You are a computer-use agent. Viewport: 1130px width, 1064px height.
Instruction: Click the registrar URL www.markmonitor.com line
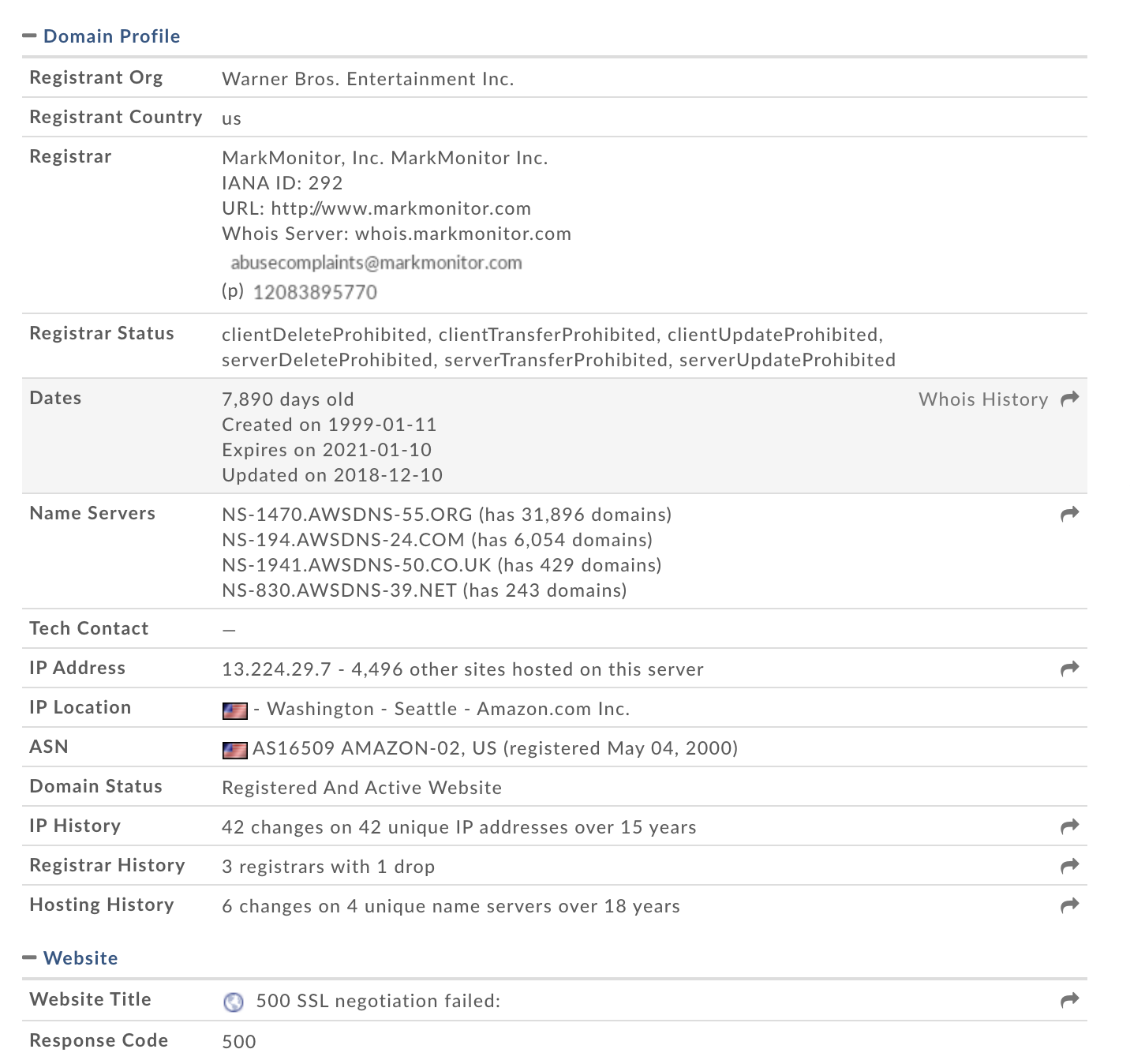[x=376, y=208]
